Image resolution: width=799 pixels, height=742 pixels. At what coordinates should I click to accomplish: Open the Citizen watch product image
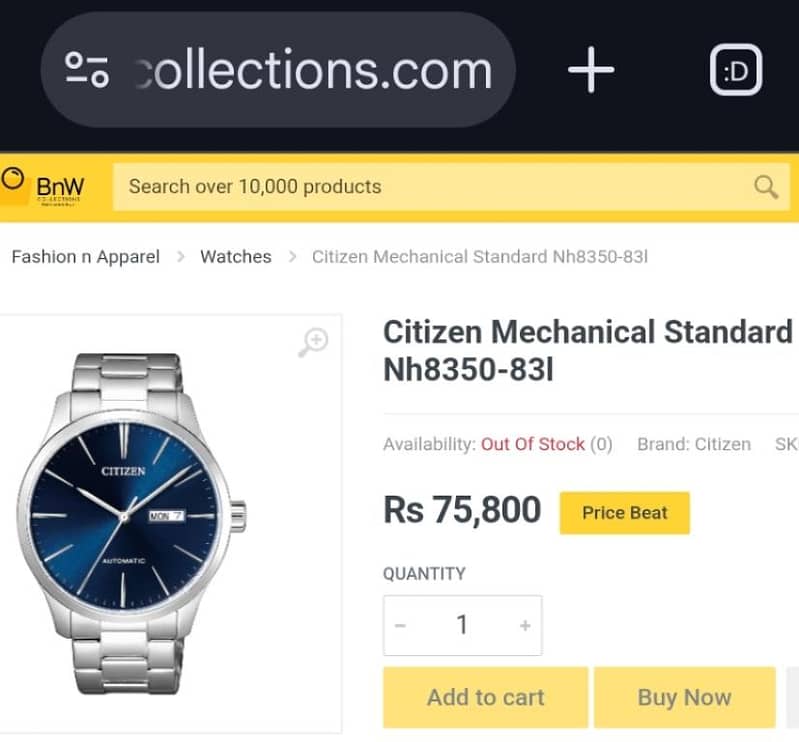click(131, 523)
